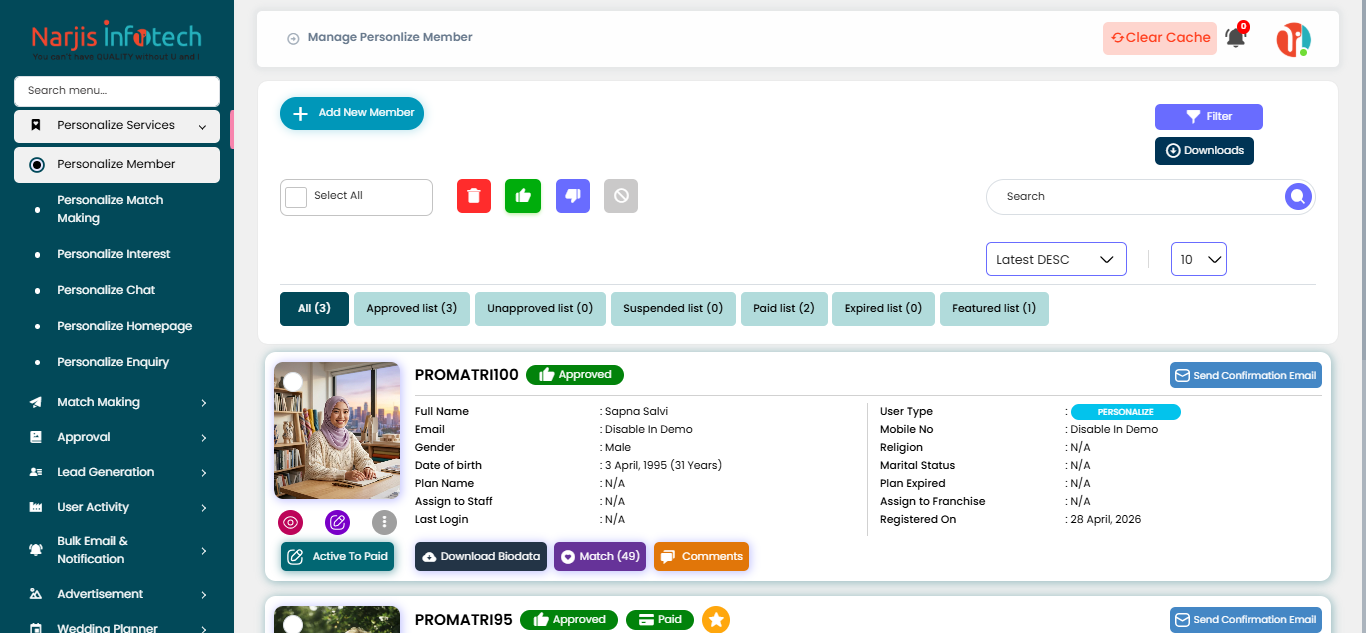Click the green thumbs-up approve icon
Screen dimensions: 1366x633
click(523, 196)
